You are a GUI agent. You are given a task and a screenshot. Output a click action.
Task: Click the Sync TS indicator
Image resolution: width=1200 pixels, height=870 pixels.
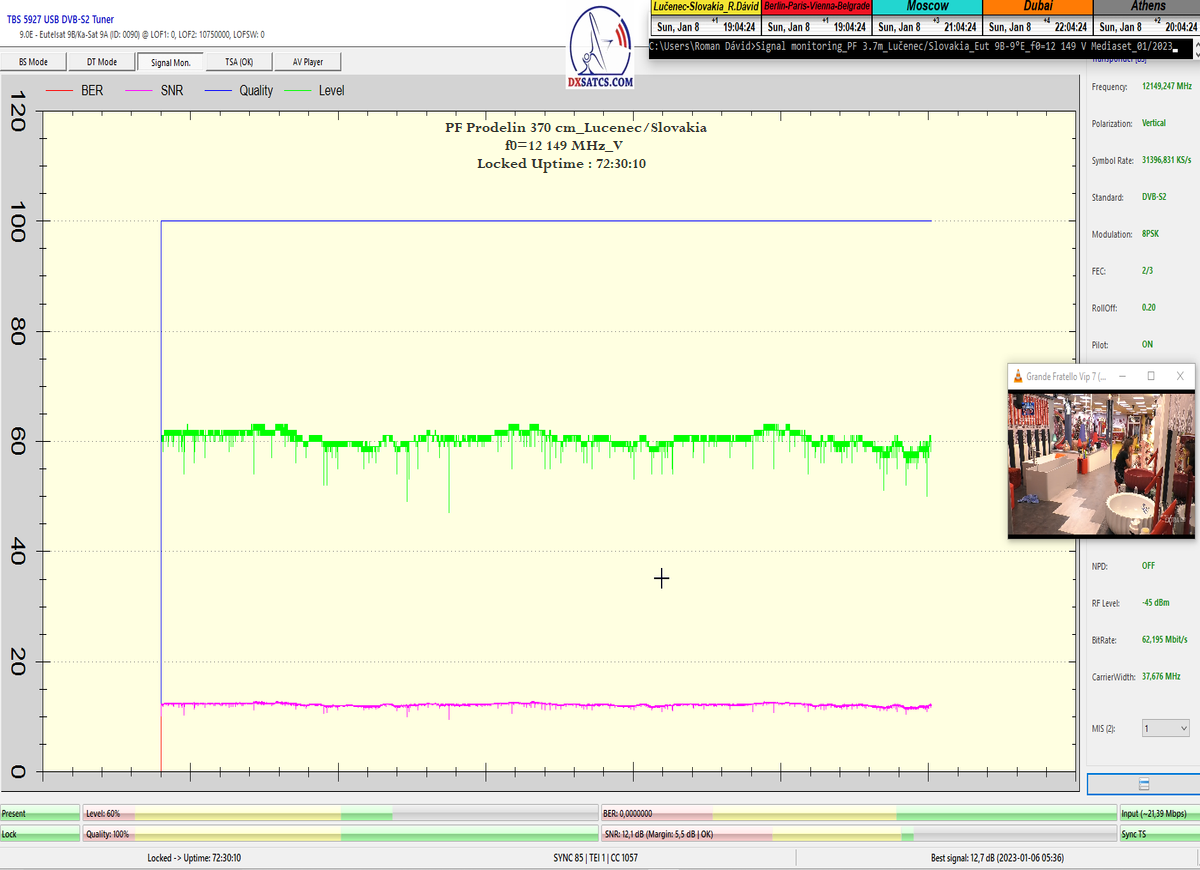click(x=1157, y=834)
